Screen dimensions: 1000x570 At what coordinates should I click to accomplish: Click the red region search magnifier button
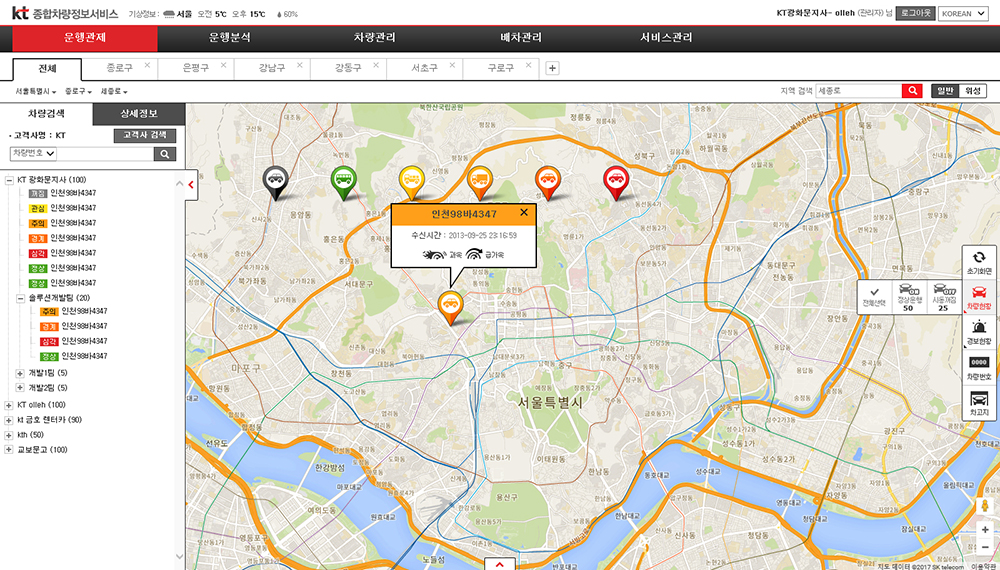(x=912, y=91)
